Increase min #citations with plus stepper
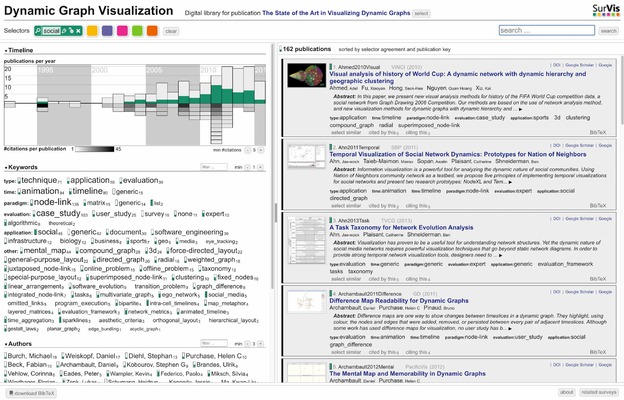Image resolution: width=624 pixels, height=400 pixels. pyautogui.click(x=261, y=150)
